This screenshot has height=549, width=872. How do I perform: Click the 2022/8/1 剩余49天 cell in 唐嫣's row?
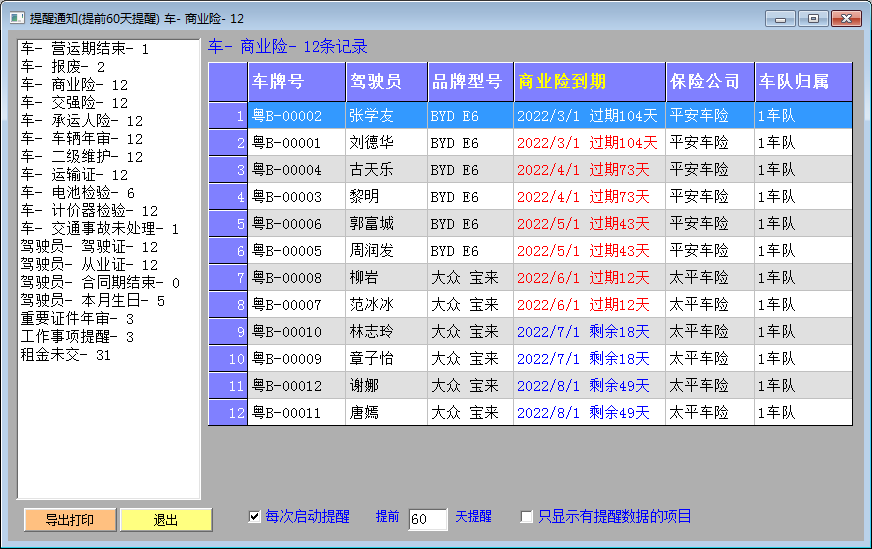pos(589,413)
